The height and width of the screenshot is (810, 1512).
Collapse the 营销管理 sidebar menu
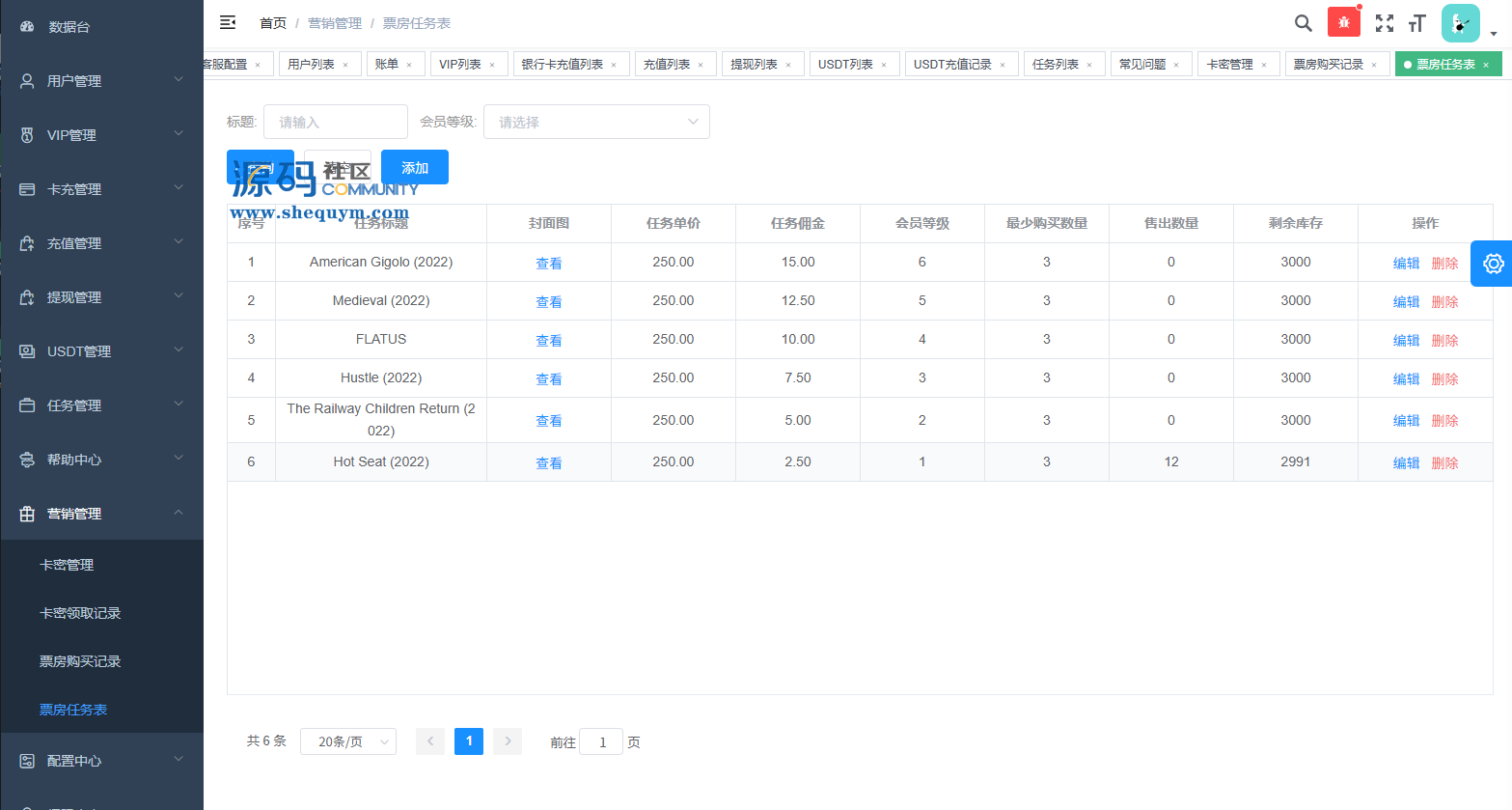pyautogui.click(x=101, y=514)
